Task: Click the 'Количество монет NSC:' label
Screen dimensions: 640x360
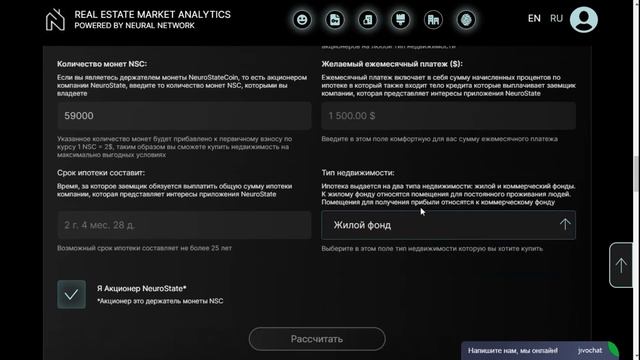Action: pos(102,64)
